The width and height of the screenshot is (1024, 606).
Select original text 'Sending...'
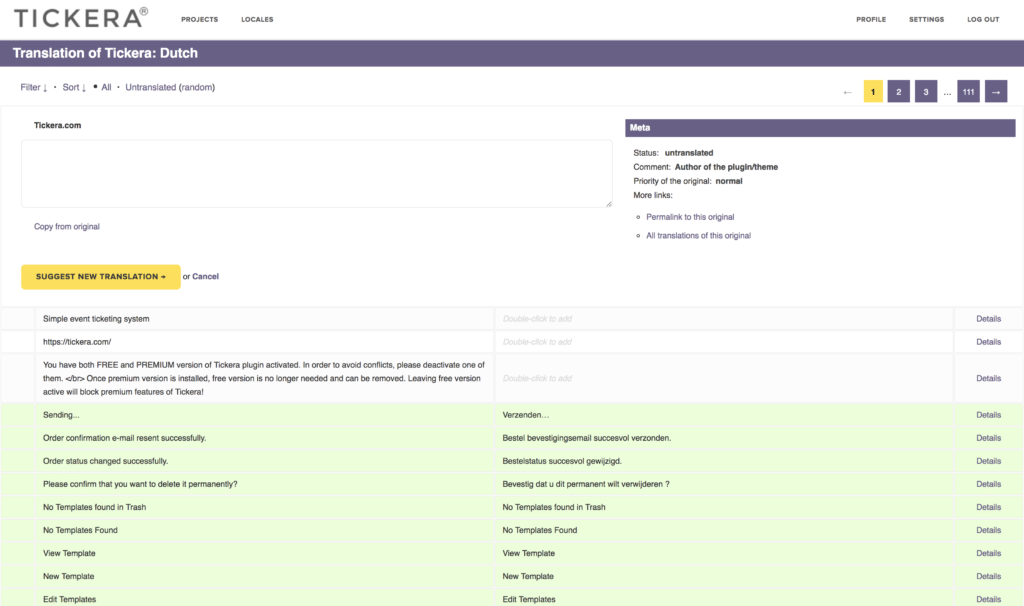[61, 415]
